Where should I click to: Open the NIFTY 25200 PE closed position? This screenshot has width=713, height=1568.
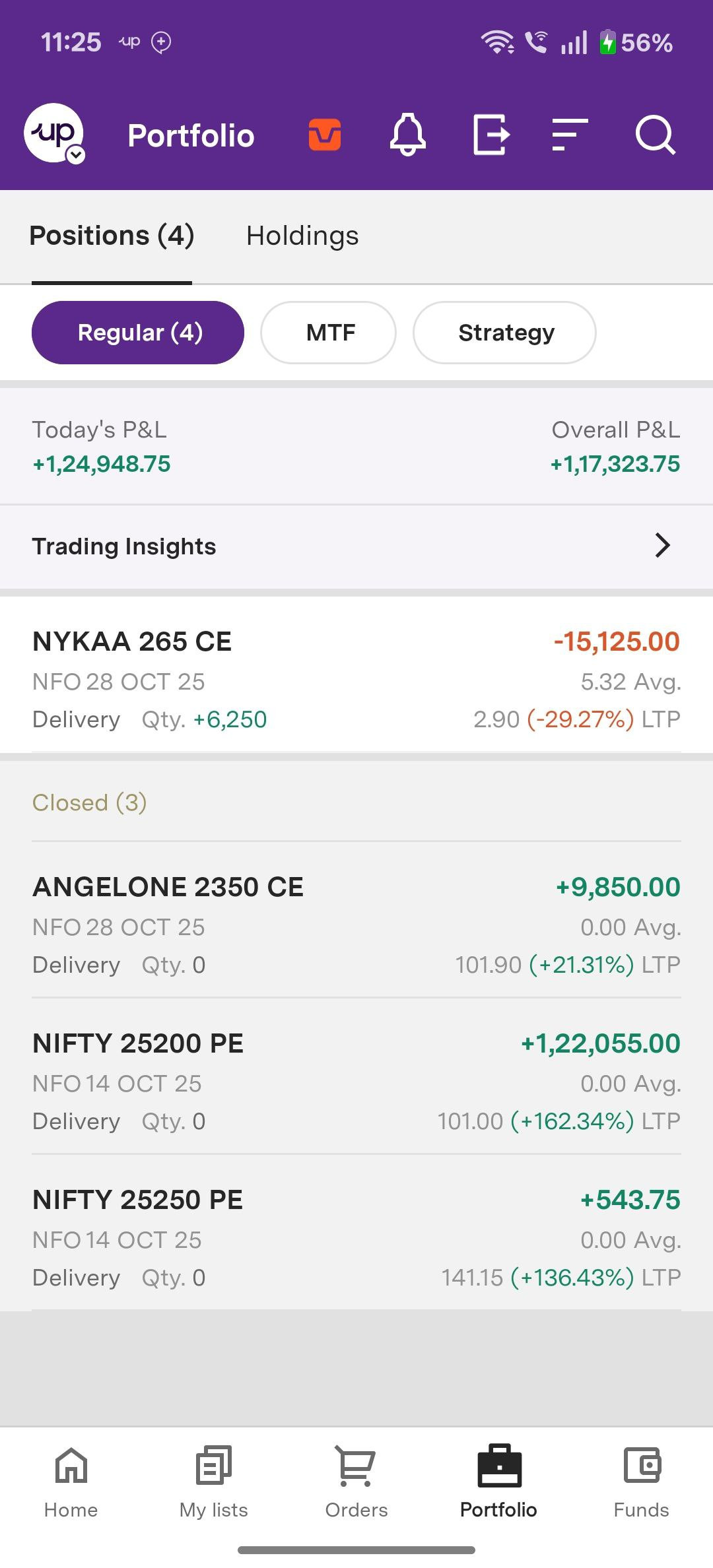[x=356, y=1082]
